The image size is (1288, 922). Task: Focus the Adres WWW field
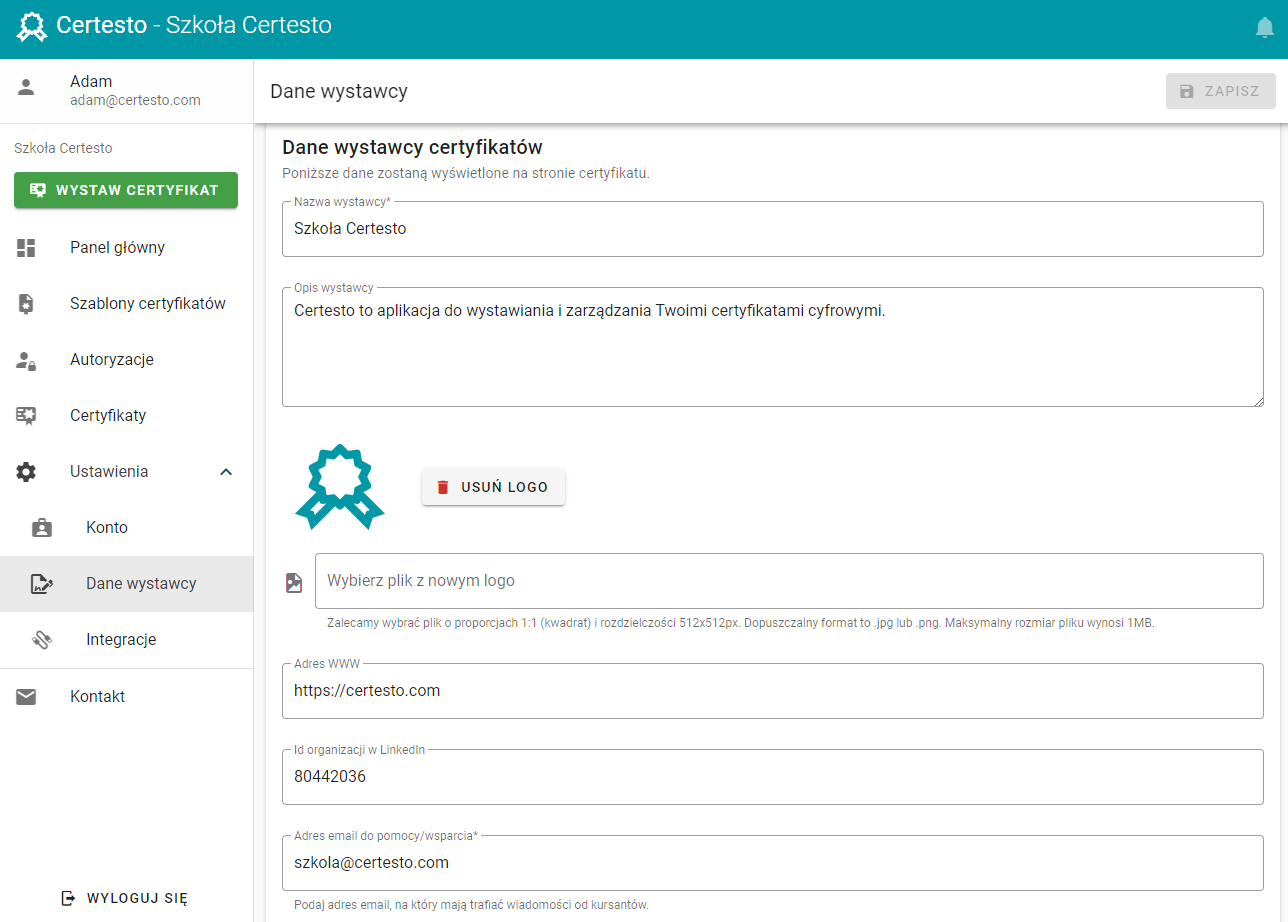pyautogui.click(x=773, y=691)
